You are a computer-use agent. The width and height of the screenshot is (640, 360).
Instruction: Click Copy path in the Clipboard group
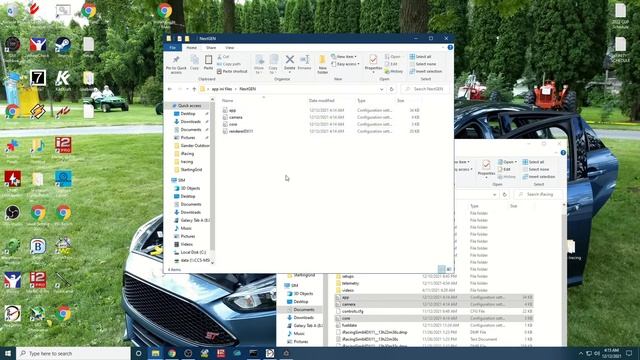[x=229, y=64]
